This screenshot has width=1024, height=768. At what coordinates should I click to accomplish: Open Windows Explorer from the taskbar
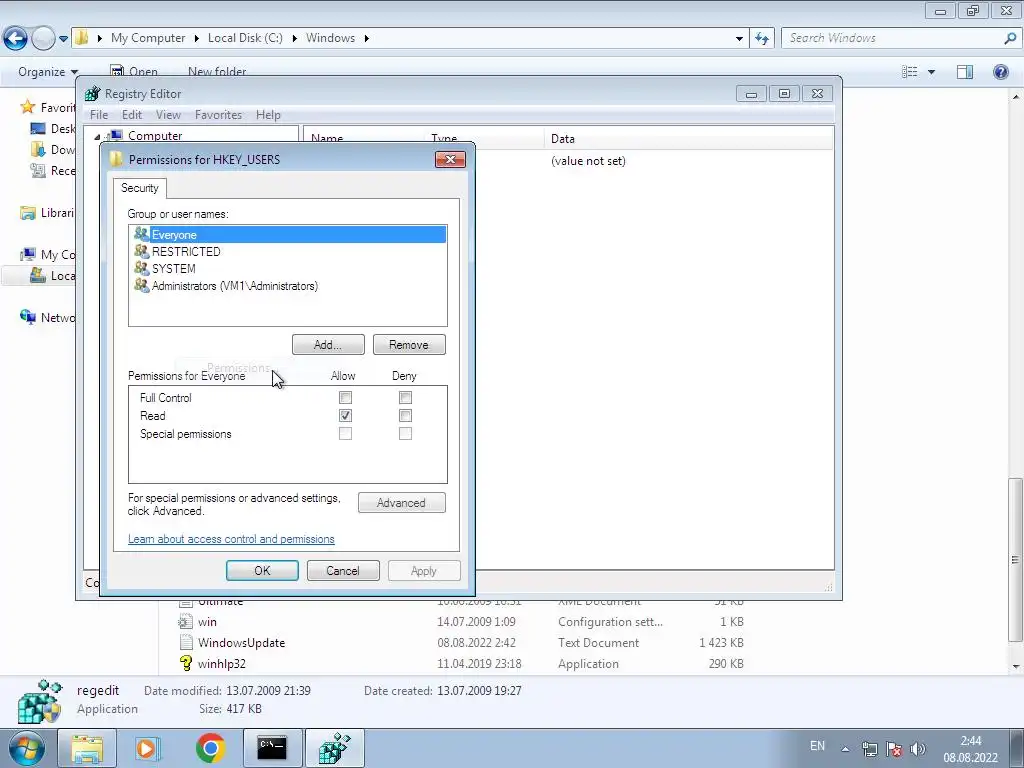click(x=87, y=748)
